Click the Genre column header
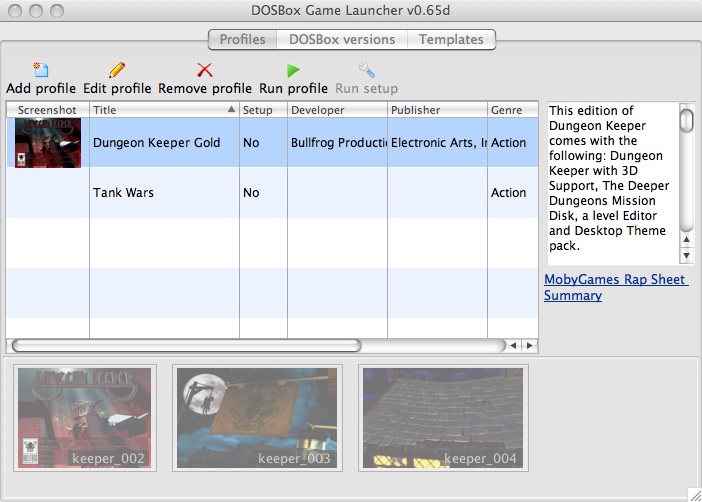 510,109
